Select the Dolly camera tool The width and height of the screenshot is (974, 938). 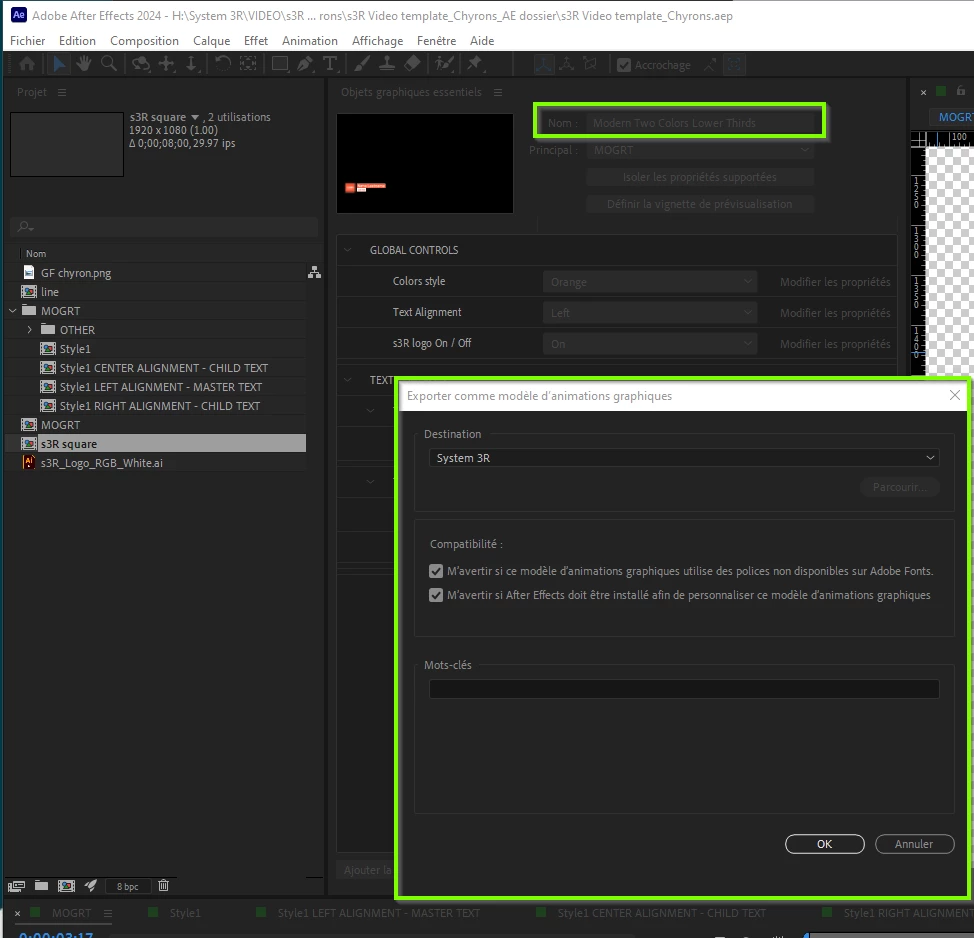(191, 64)
